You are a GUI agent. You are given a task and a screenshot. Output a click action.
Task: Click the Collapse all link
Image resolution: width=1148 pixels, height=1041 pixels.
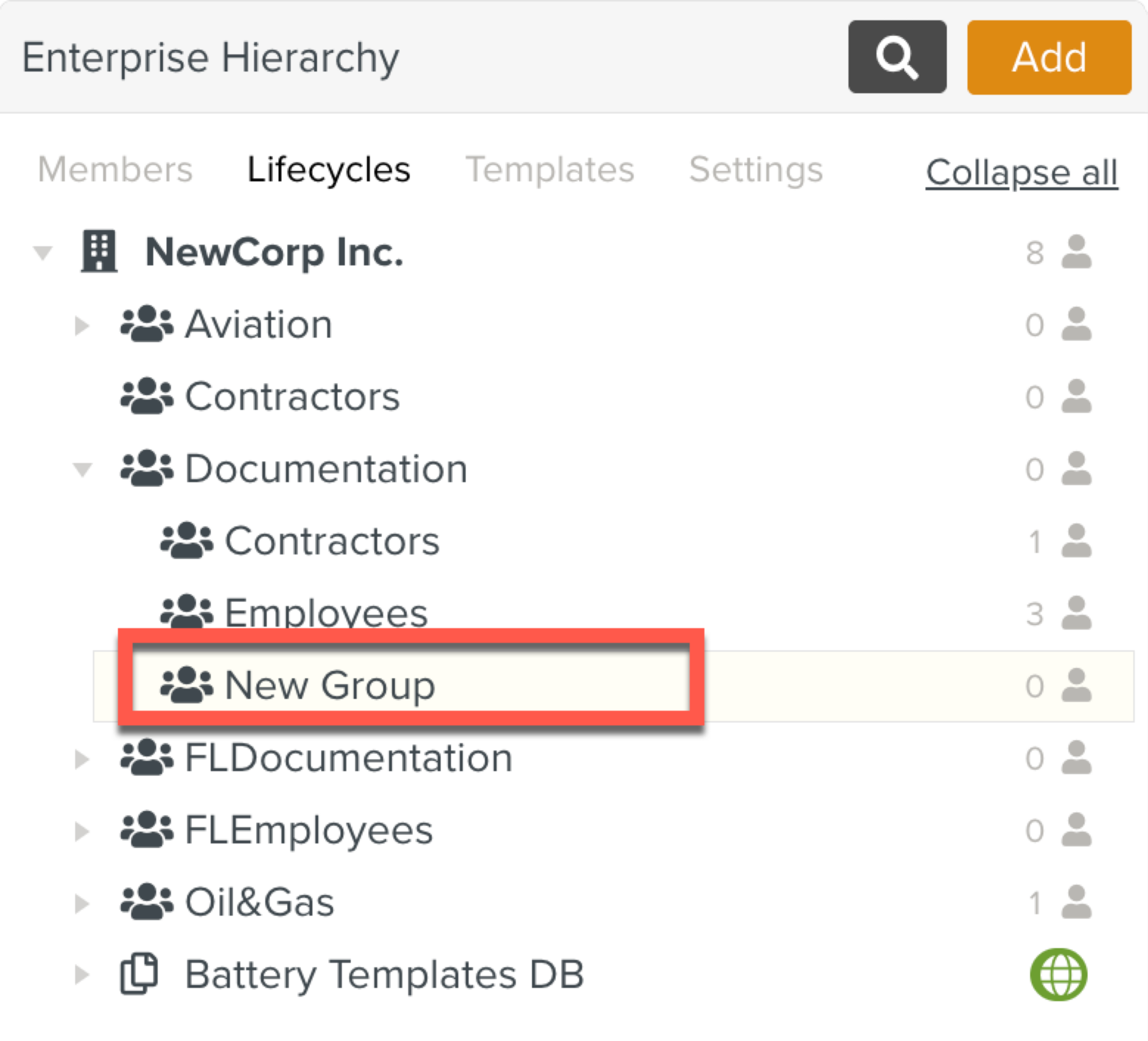[x=1020, y=173]
